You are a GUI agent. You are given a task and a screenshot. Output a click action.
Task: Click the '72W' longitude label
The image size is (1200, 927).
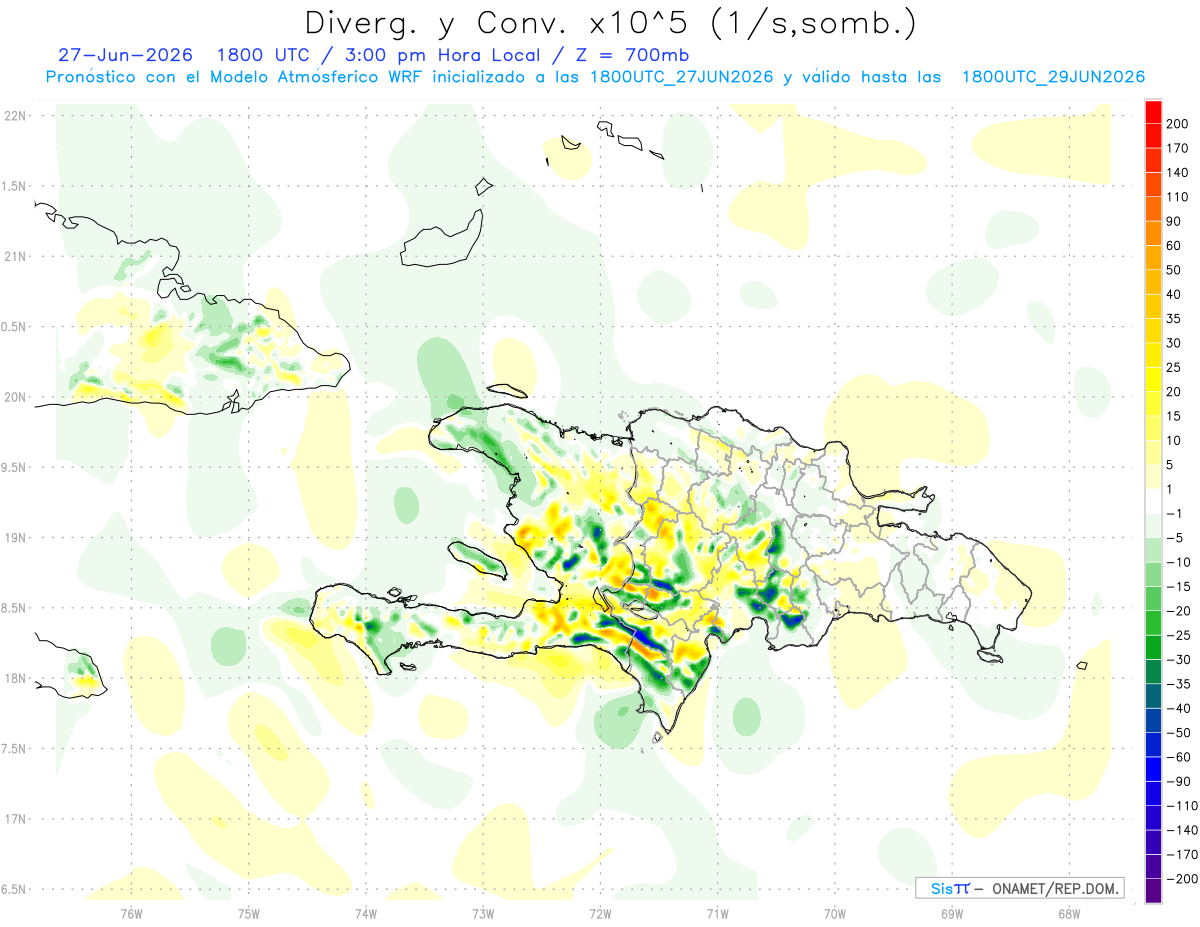click(x=600, y=913)
